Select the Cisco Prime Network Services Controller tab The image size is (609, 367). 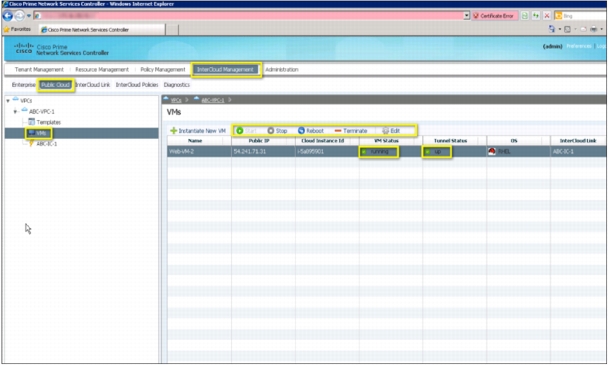click(x=102, y=30)
